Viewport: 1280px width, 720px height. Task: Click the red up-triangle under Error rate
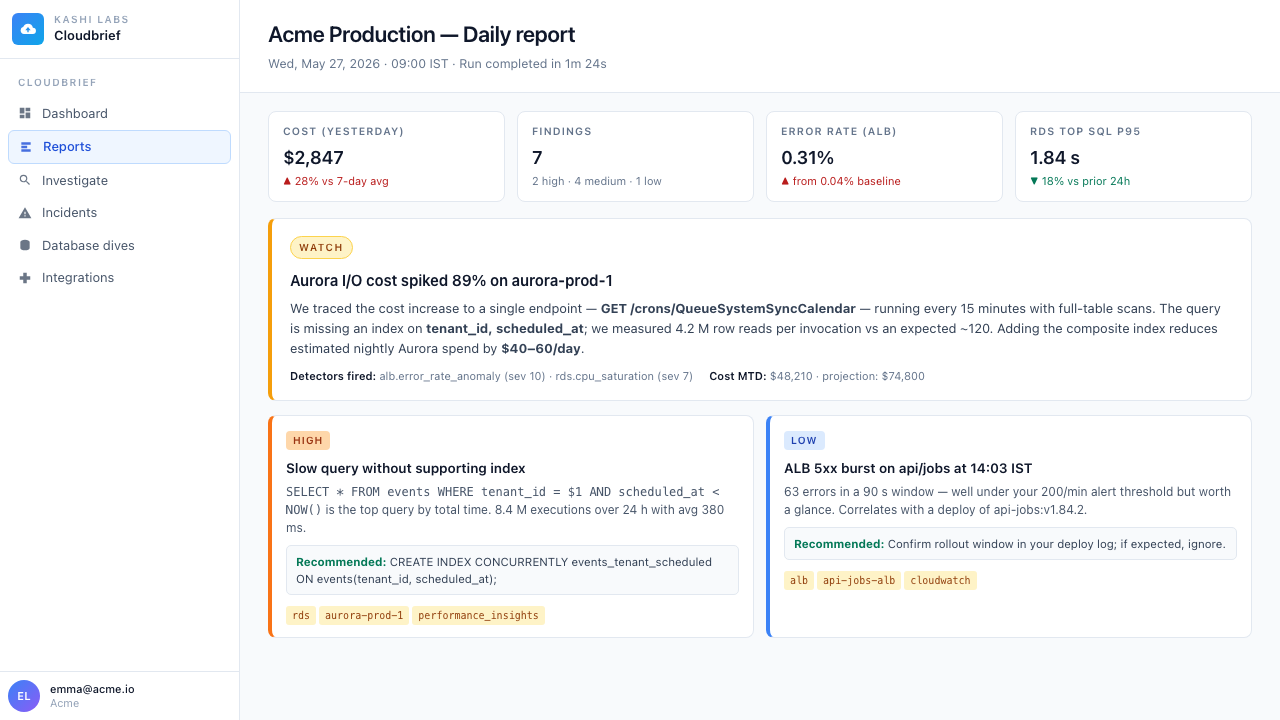tap(785, 181)
